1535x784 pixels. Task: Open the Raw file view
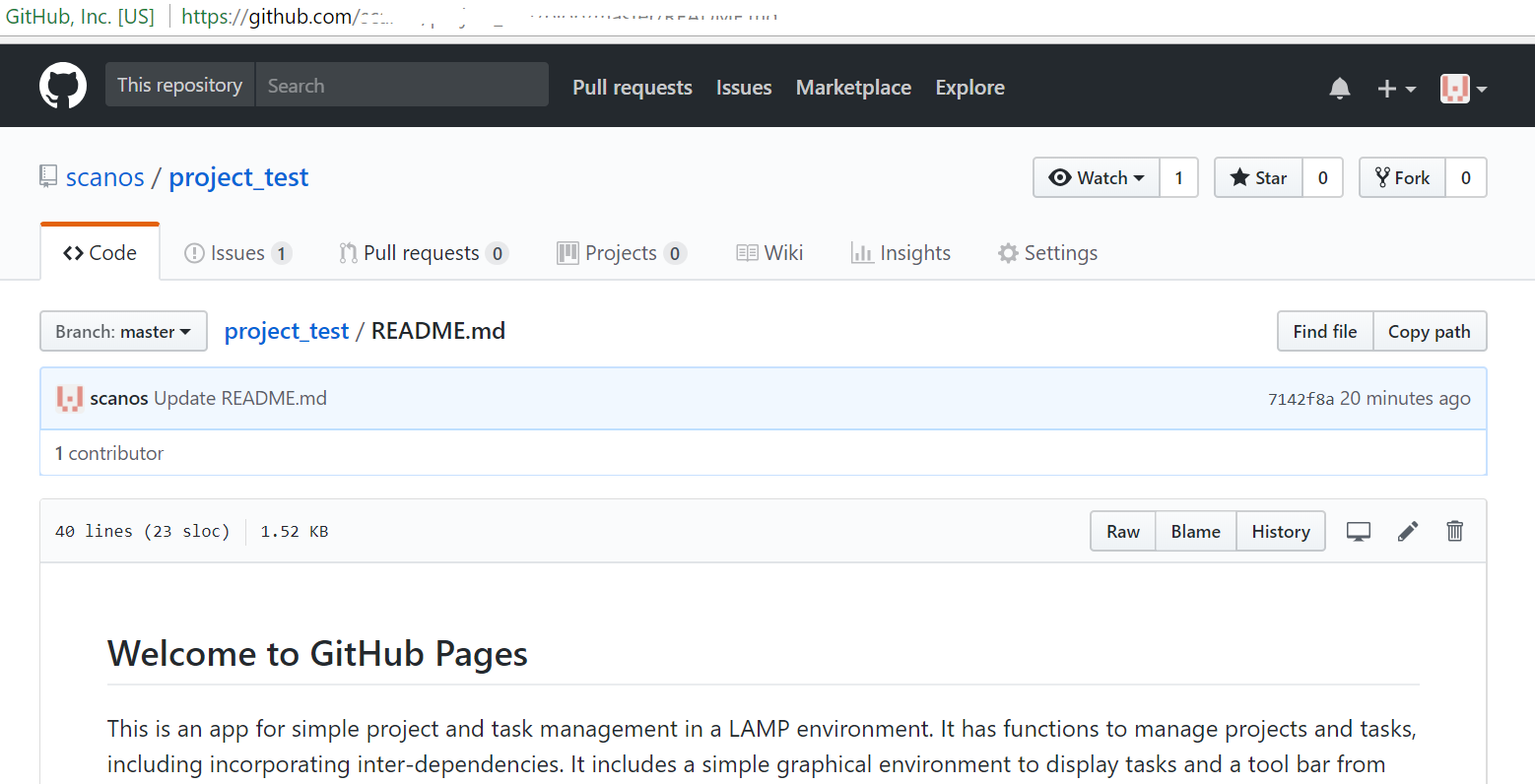tap(1123, 531)
